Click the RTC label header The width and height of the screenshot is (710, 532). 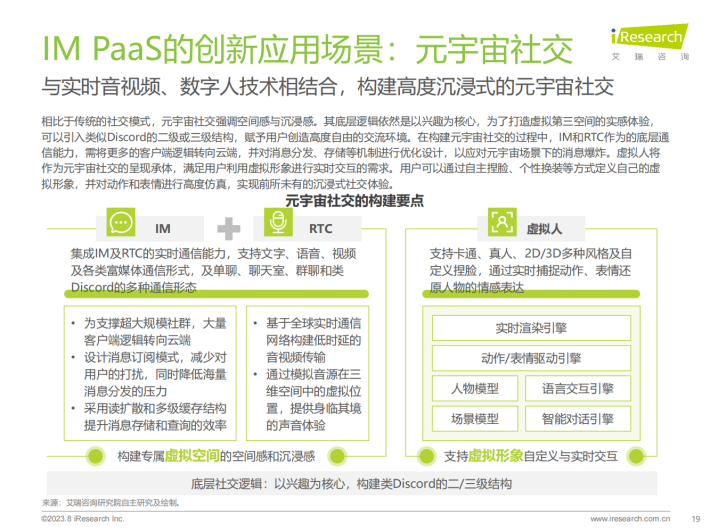click(x=321, y=228)
